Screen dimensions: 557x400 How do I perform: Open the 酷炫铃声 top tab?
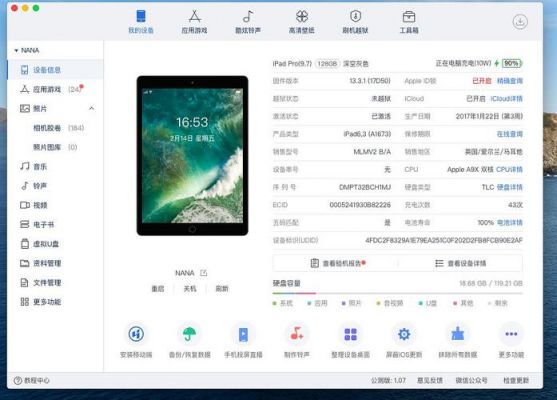coord(248,22)
